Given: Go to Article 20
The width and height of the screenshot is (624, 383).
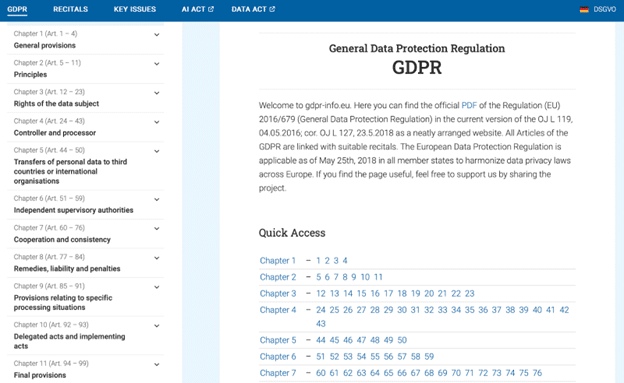Looking at the screenshot, I should coord(429,293).
